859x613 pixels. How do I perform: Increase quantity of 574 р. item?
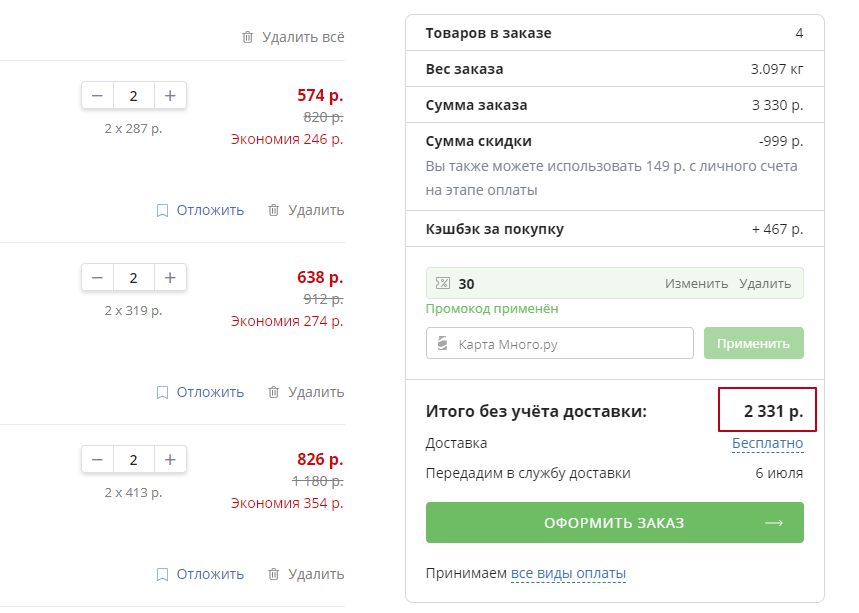pos(170,96)
